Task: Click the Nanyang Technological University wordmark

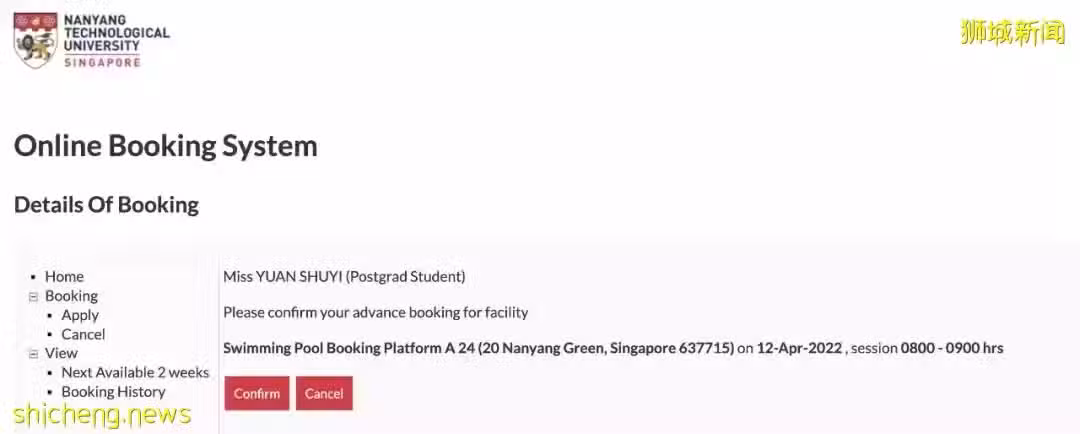Action: (116, 39)
